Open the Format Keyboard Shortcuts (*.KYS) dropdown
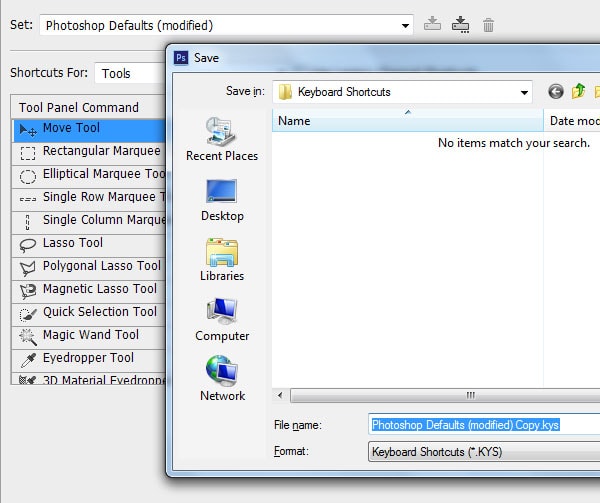The width and height of the screenshot is (600, 503). tap(484, 452)
